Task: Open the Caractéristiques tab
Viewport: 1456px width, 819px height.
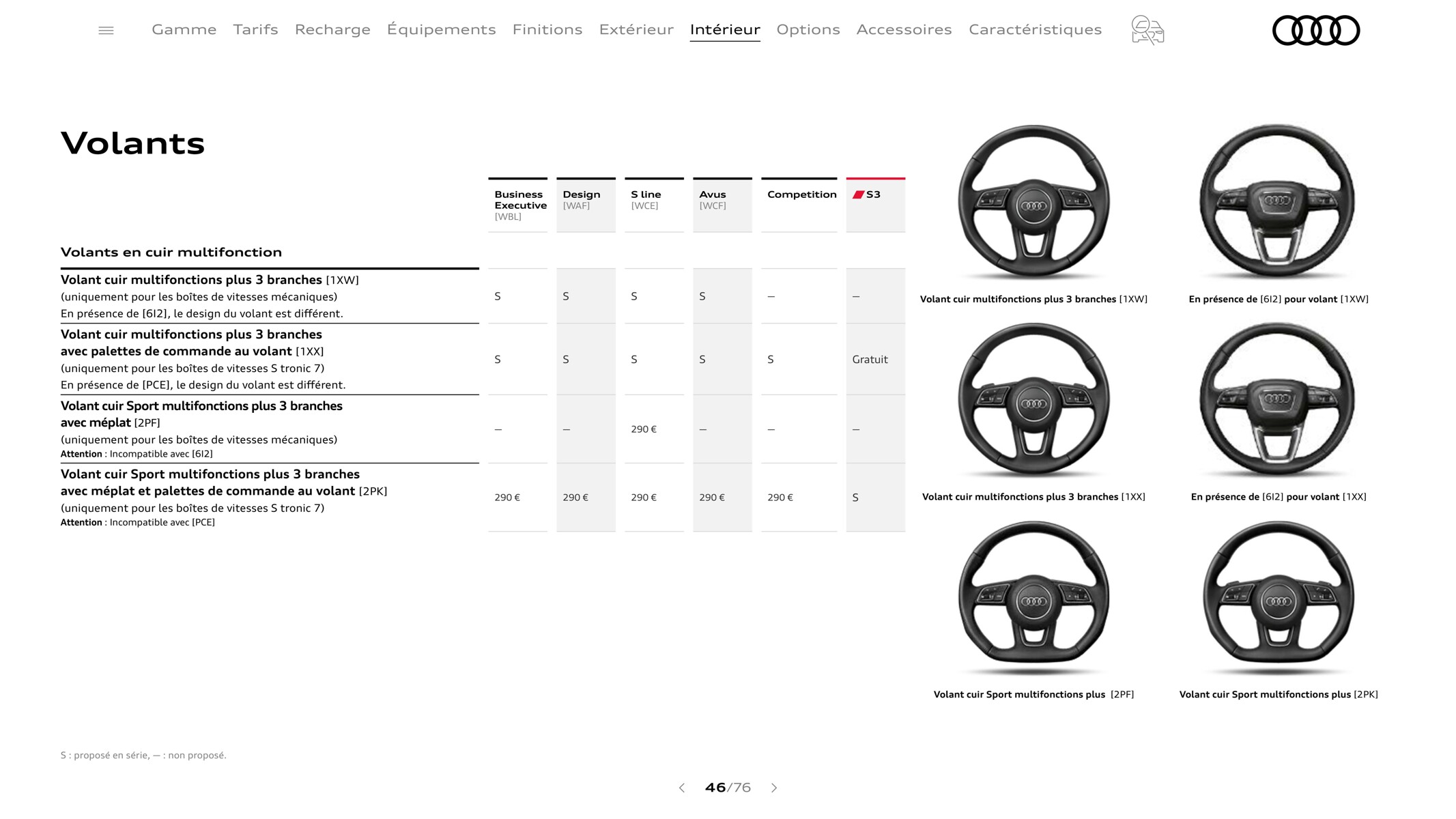Action: tap(1036, 29)
